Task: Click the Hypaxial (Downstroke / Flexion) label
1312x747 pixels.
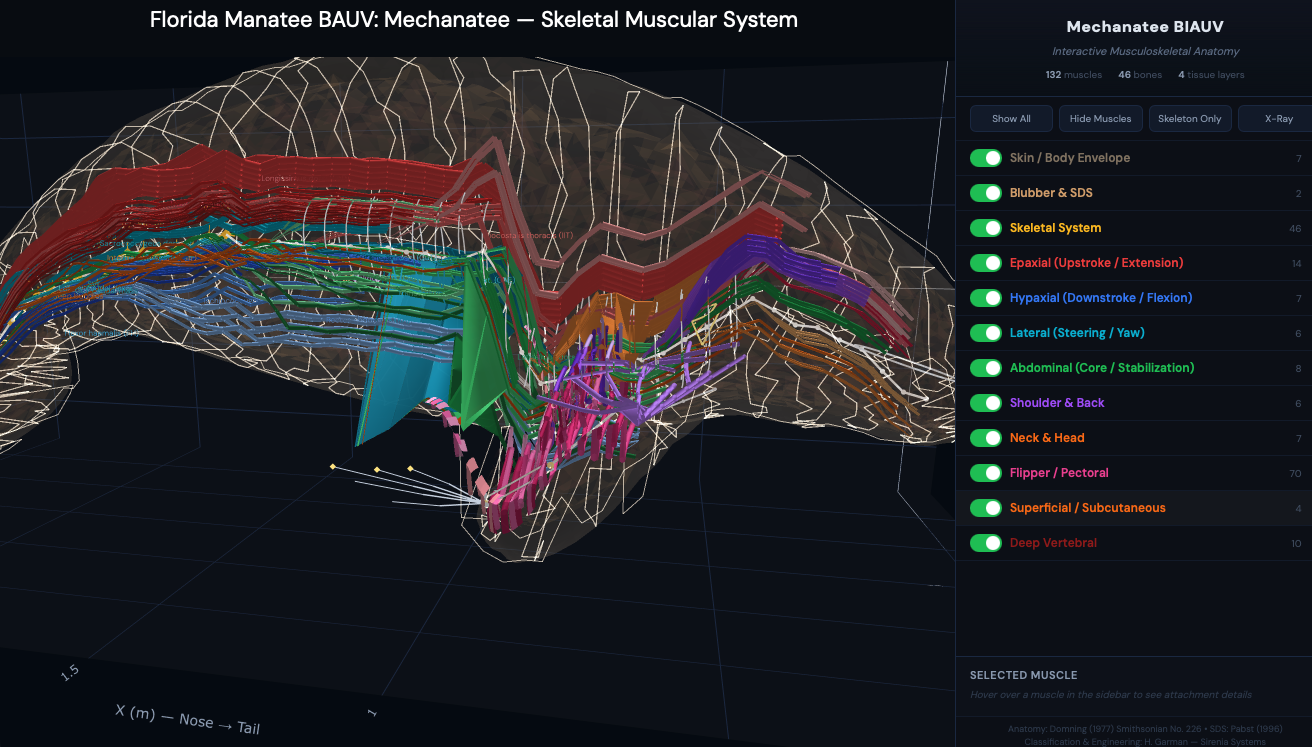Action: tap(1101, 298)
